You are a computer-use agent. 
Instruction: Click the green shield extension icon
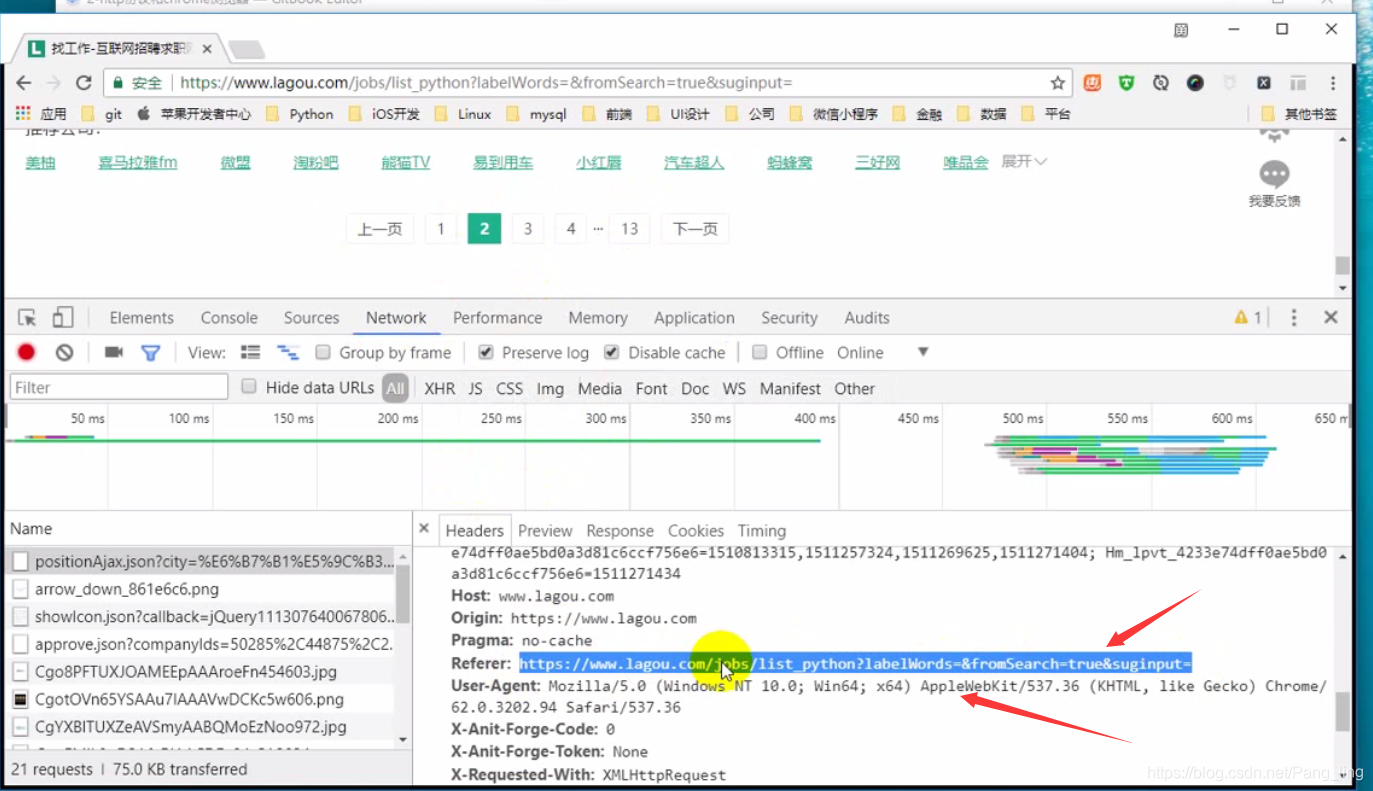[x=1126, y=83]
